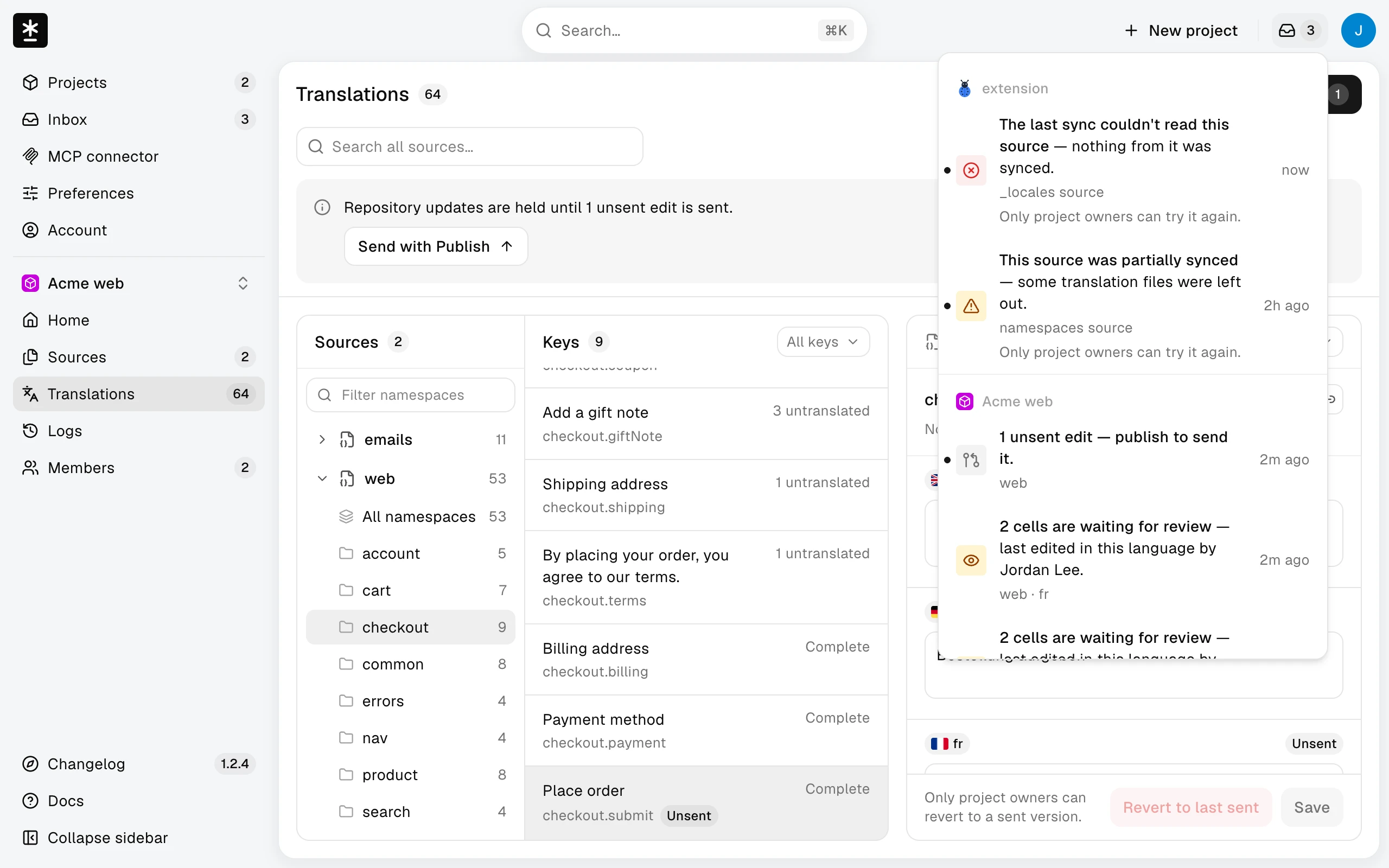Open Preferences in sidebar
The height and width of the screenshot is (868, 1389).
click(139, 194)
